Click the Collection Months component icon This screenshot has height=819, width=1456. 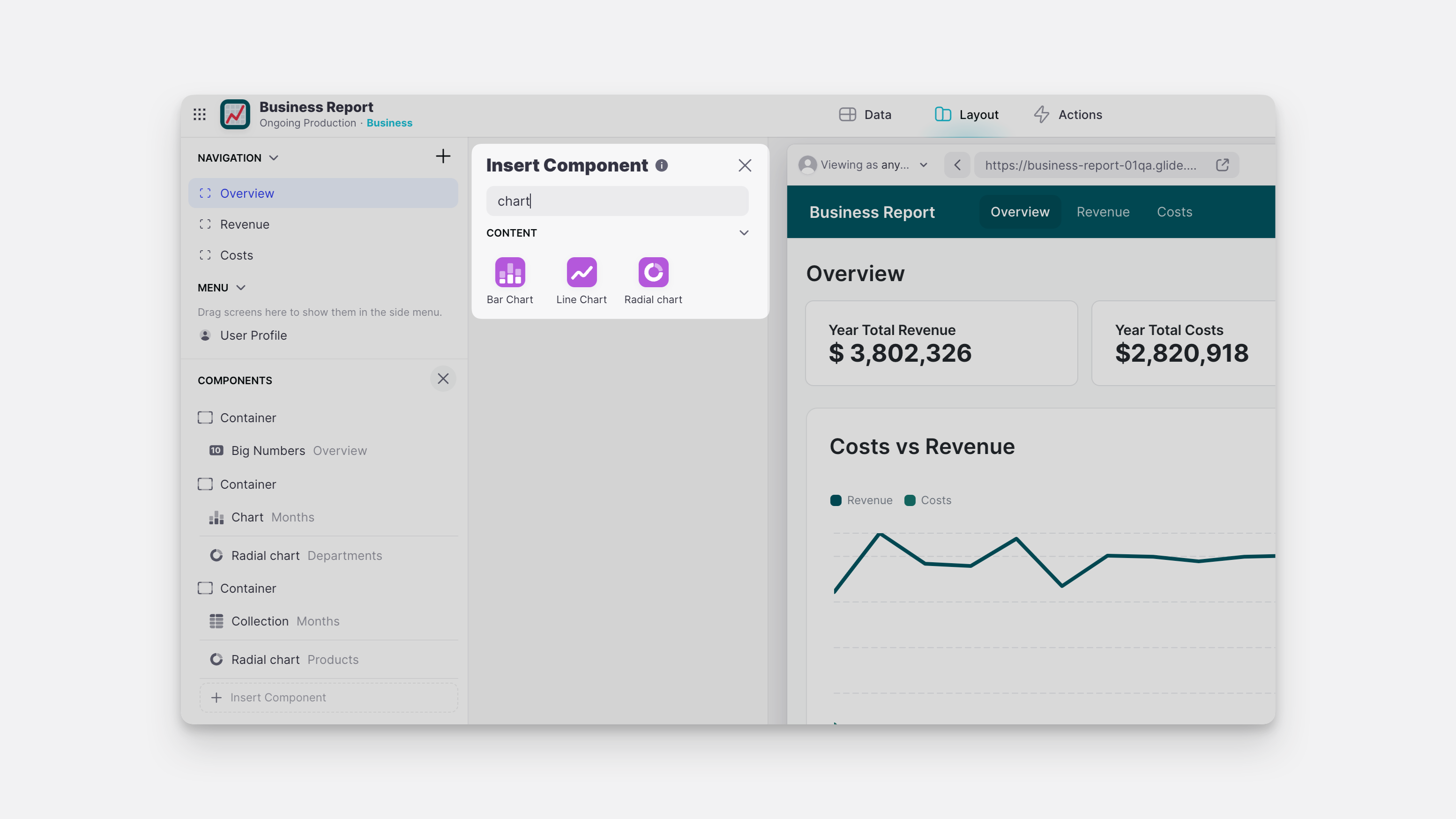pyautogui.click(x=216, y=621)
